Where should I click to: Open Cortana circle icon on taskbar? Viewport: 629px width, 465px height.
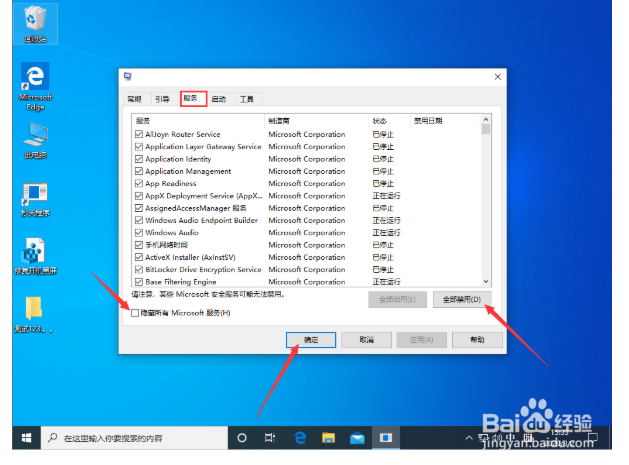pyautogui.click(x=242, y=438)
